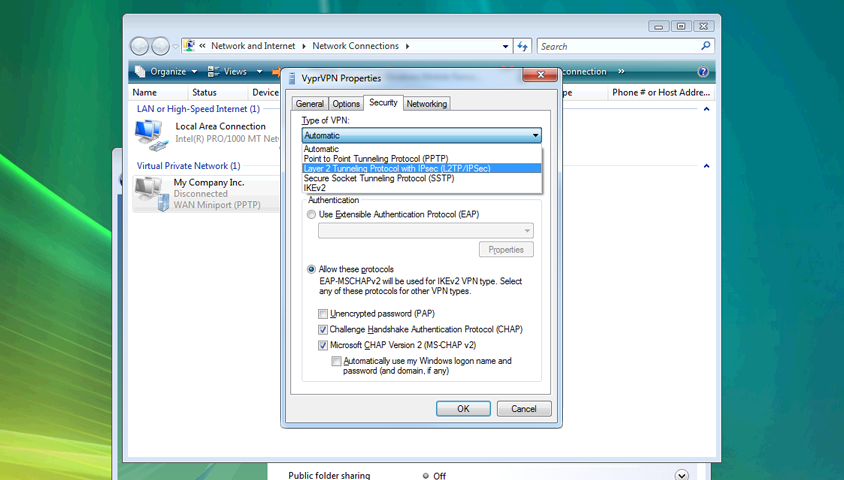Viewport: 844px width, 480px height.
Task: Switch to the Networking tab
Action: 427,104
